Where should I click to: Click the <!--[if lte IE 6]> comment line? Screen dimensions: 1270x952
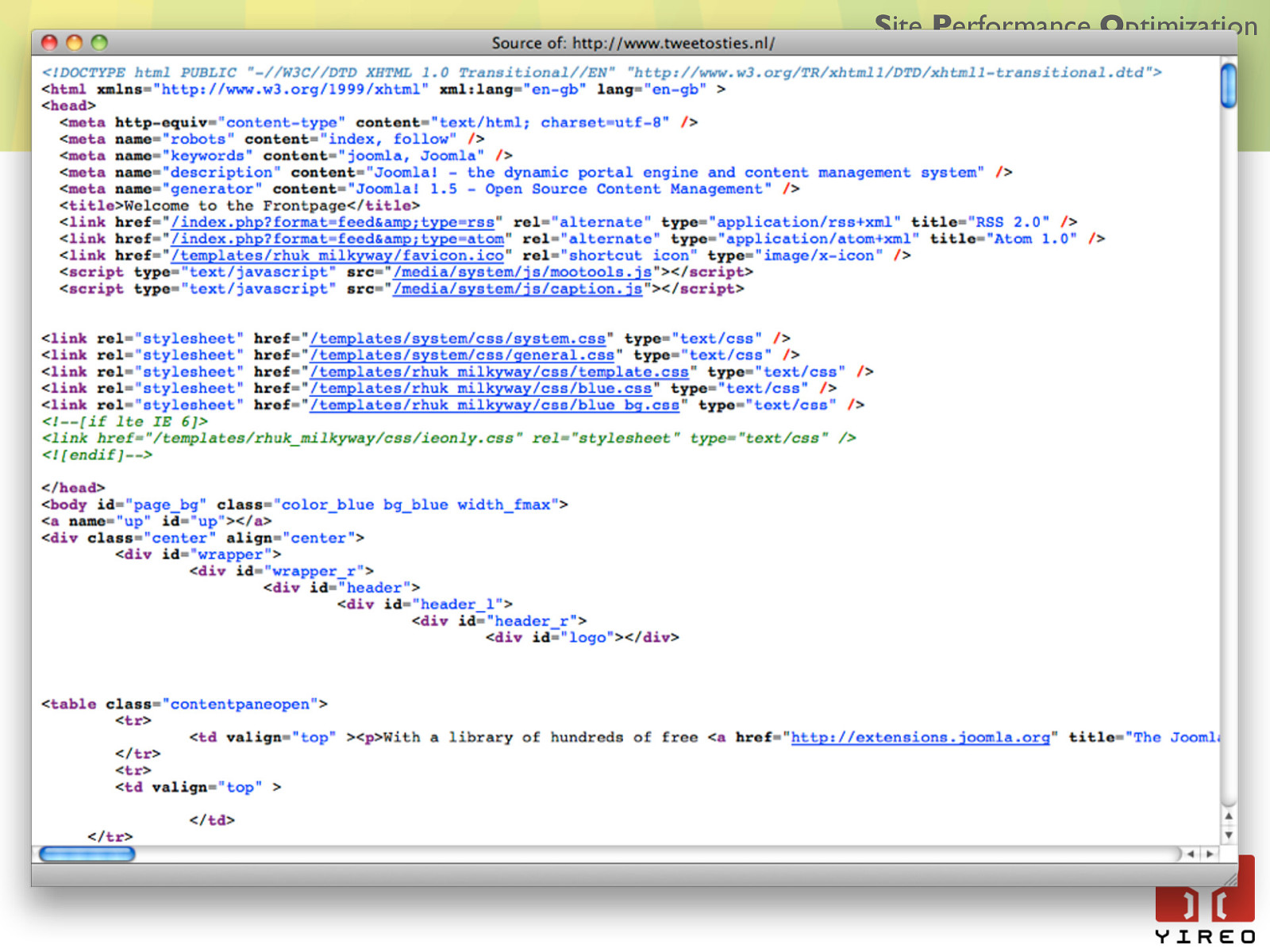(125, 421)
